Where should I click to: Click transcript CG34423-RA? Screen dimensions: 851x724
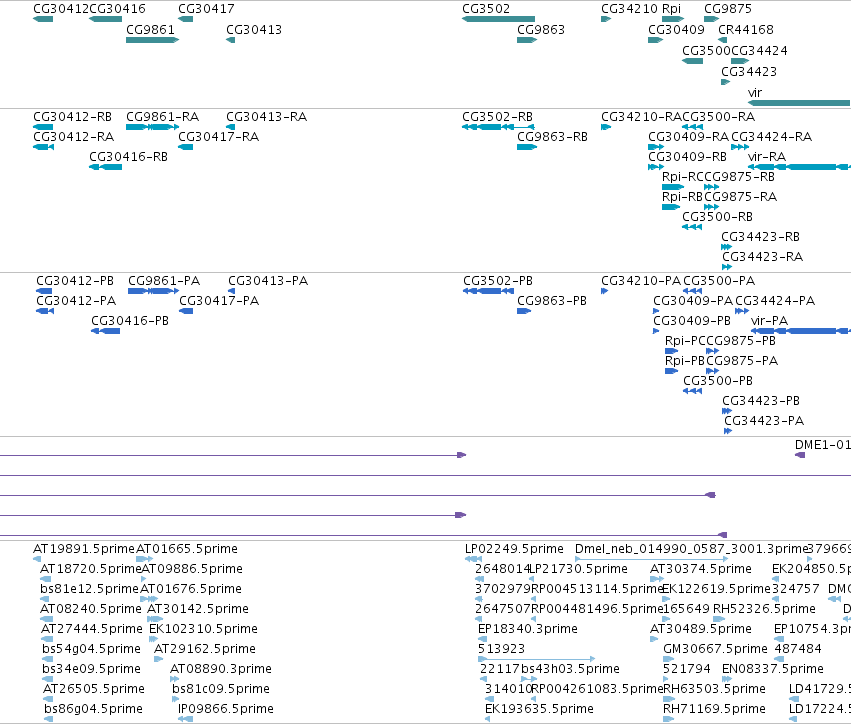click(x=762, y=257)
